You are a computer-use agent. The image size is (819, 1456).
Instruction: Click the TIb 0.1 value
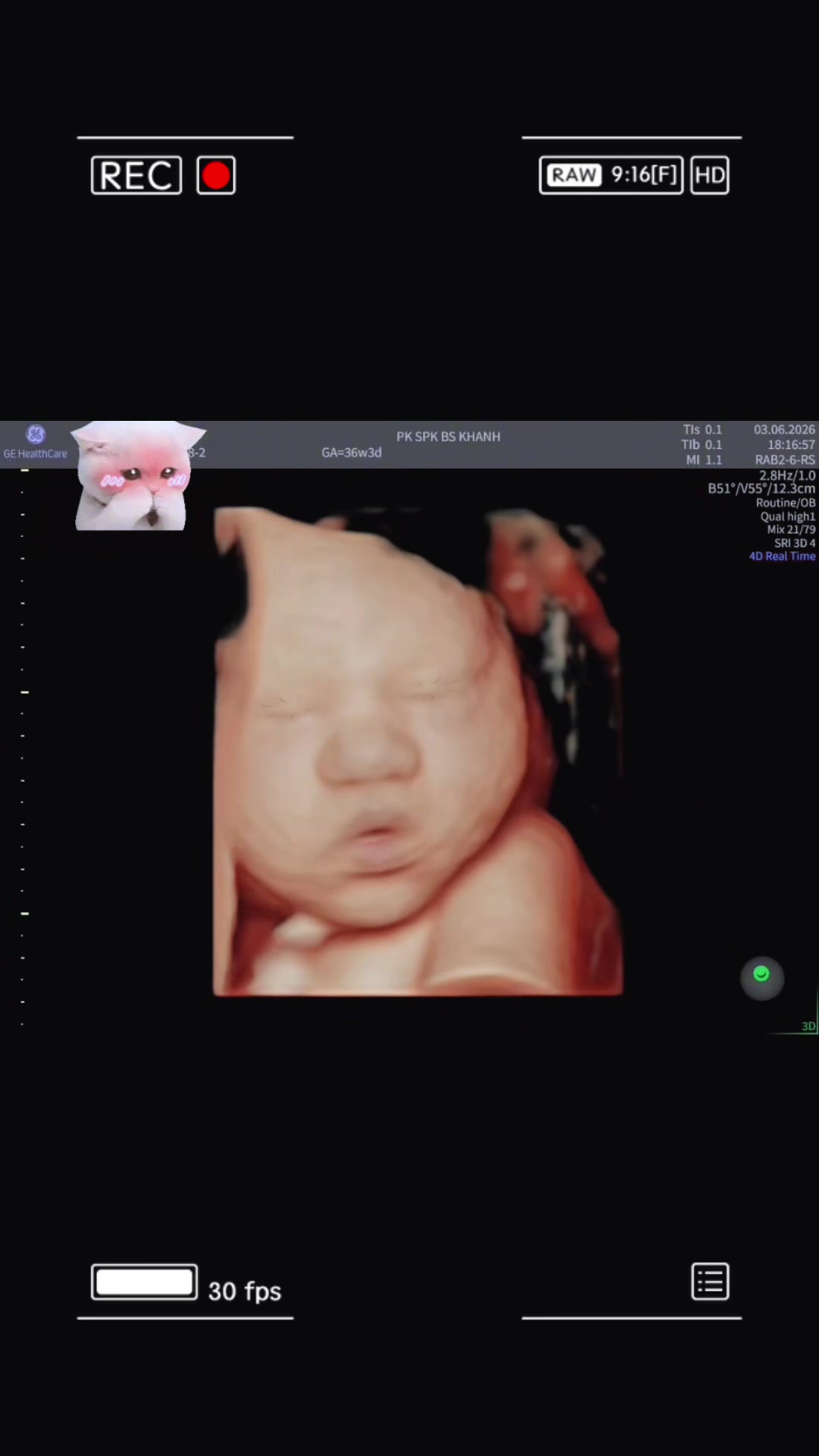click(701, 444)
